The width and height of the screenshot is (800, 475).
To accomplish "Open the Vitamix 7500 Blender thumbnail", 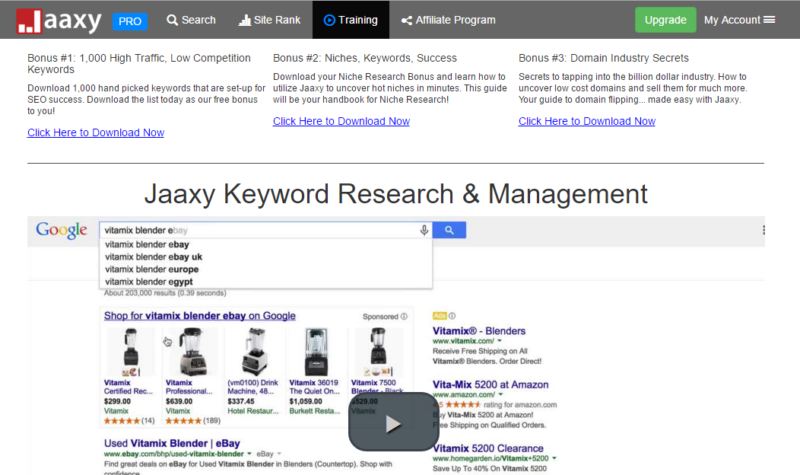I will coord(378,353).
